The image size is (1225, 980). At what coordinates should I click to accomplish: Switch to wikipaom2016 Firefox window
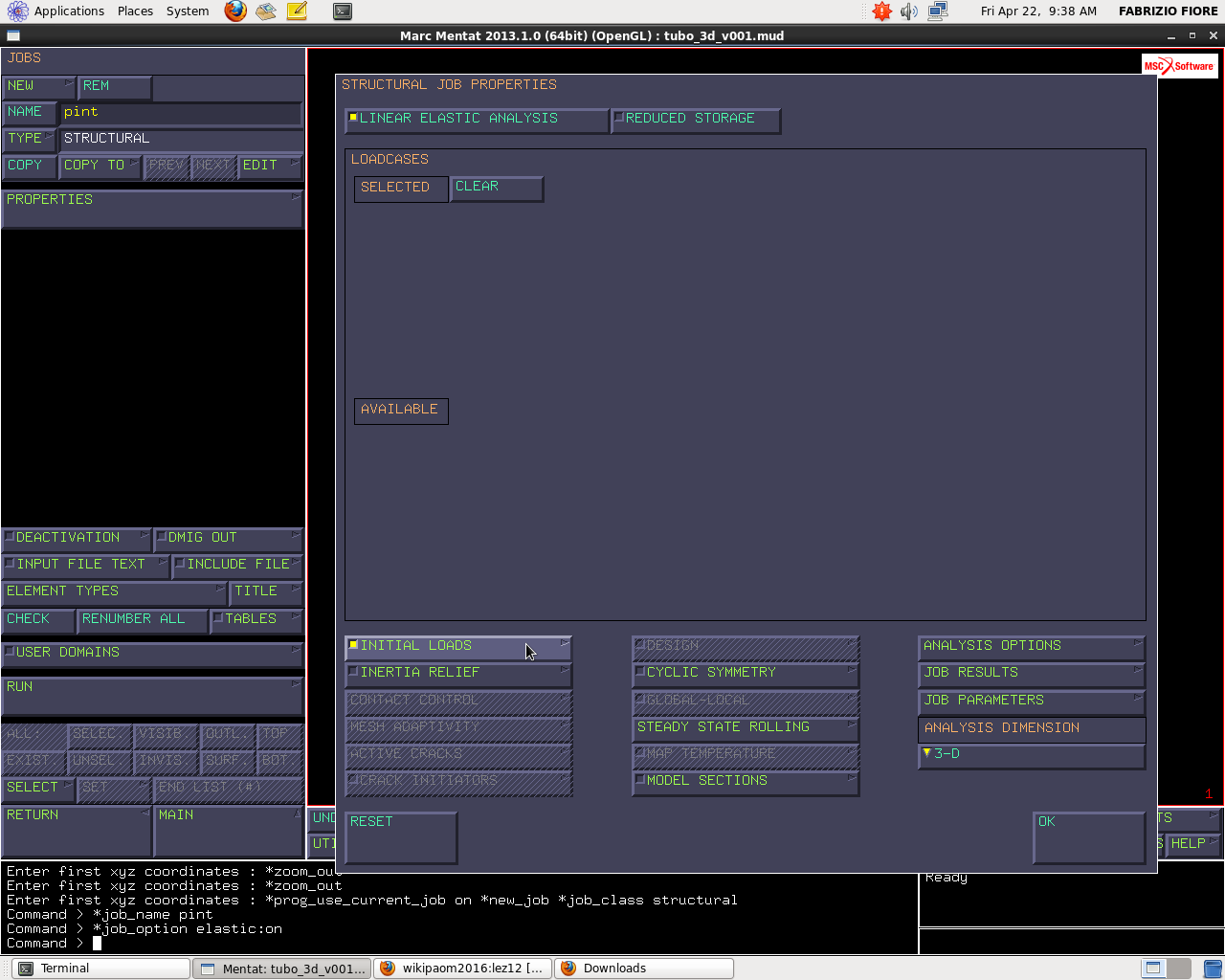tap(463, 969)
